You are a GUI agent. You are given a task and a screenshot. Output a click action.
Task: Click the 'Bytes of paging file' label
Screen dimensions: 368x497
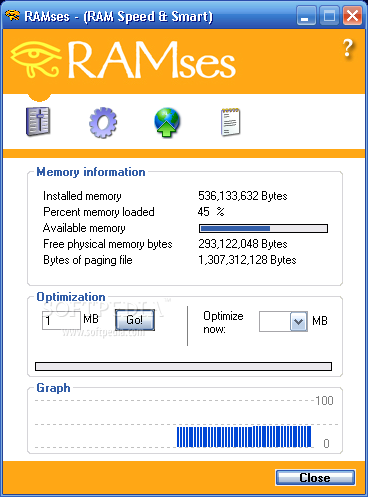88,260
